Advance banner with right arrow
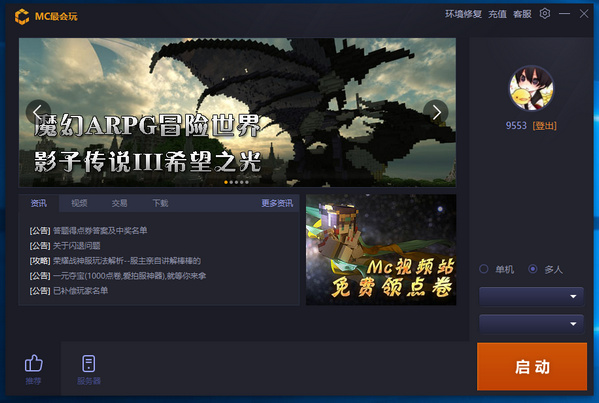This screenshot has height=403, width=599. pyautogui.click(x=436, y=112)
